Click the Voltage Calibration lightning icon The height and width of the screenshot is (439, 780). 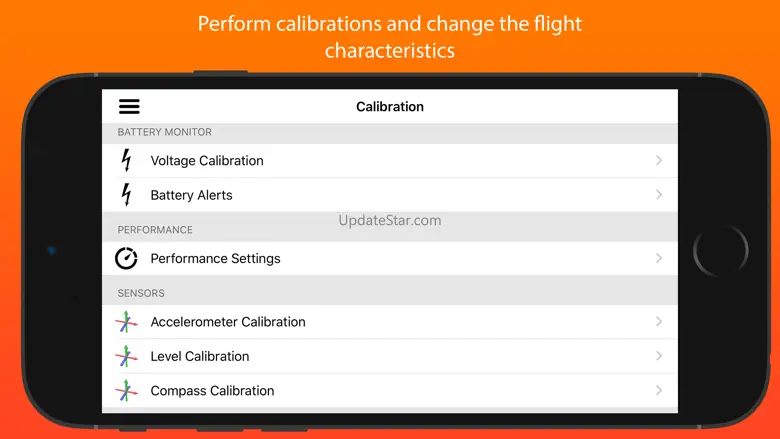[x=126, y=160]
